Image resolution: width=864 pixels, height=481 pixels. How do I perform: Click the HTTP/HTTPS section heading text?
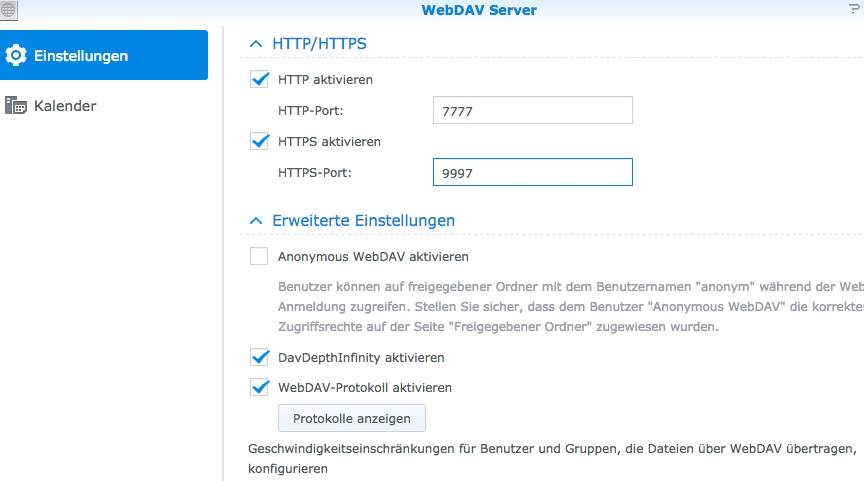319,44
